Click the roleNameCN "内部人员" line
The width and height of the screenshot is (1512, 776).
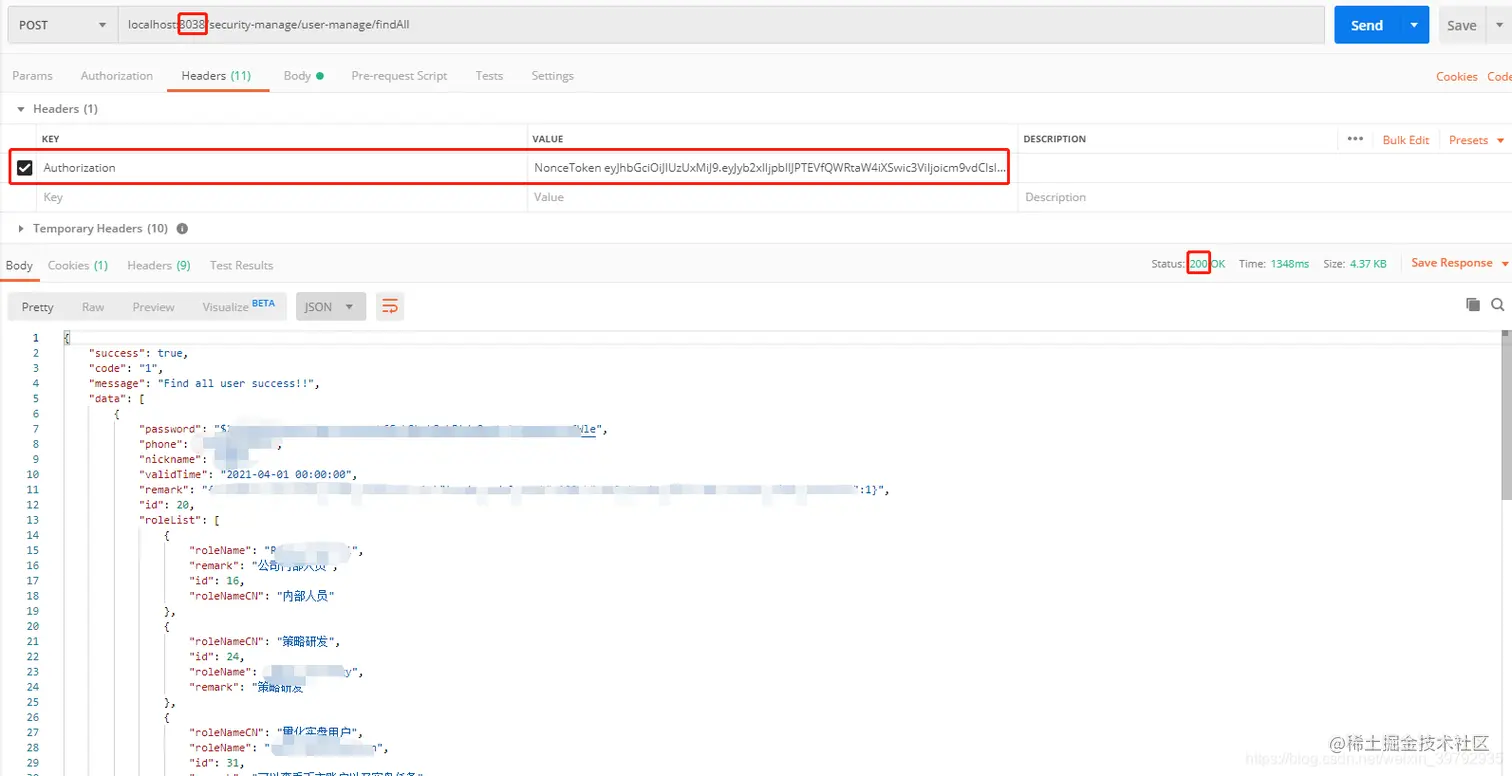[261, 596]
